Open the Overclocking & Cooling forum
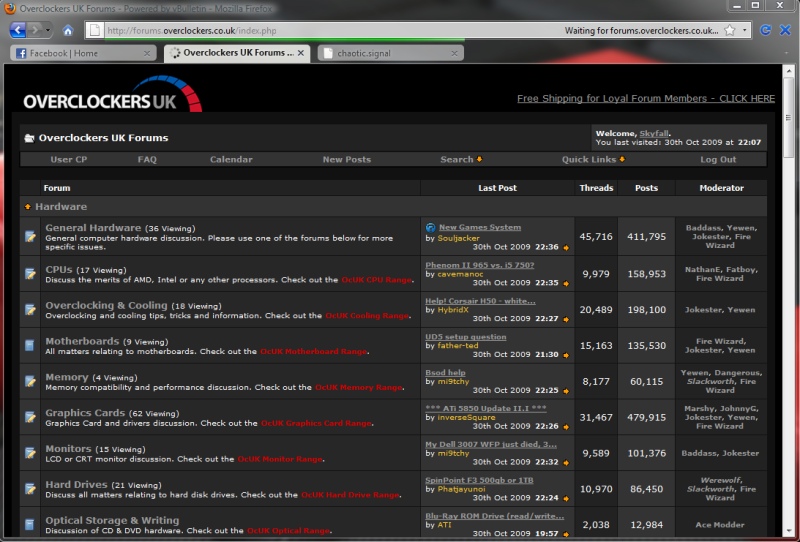The height and width of the screenshot is (542, 800). click(106, 305)
